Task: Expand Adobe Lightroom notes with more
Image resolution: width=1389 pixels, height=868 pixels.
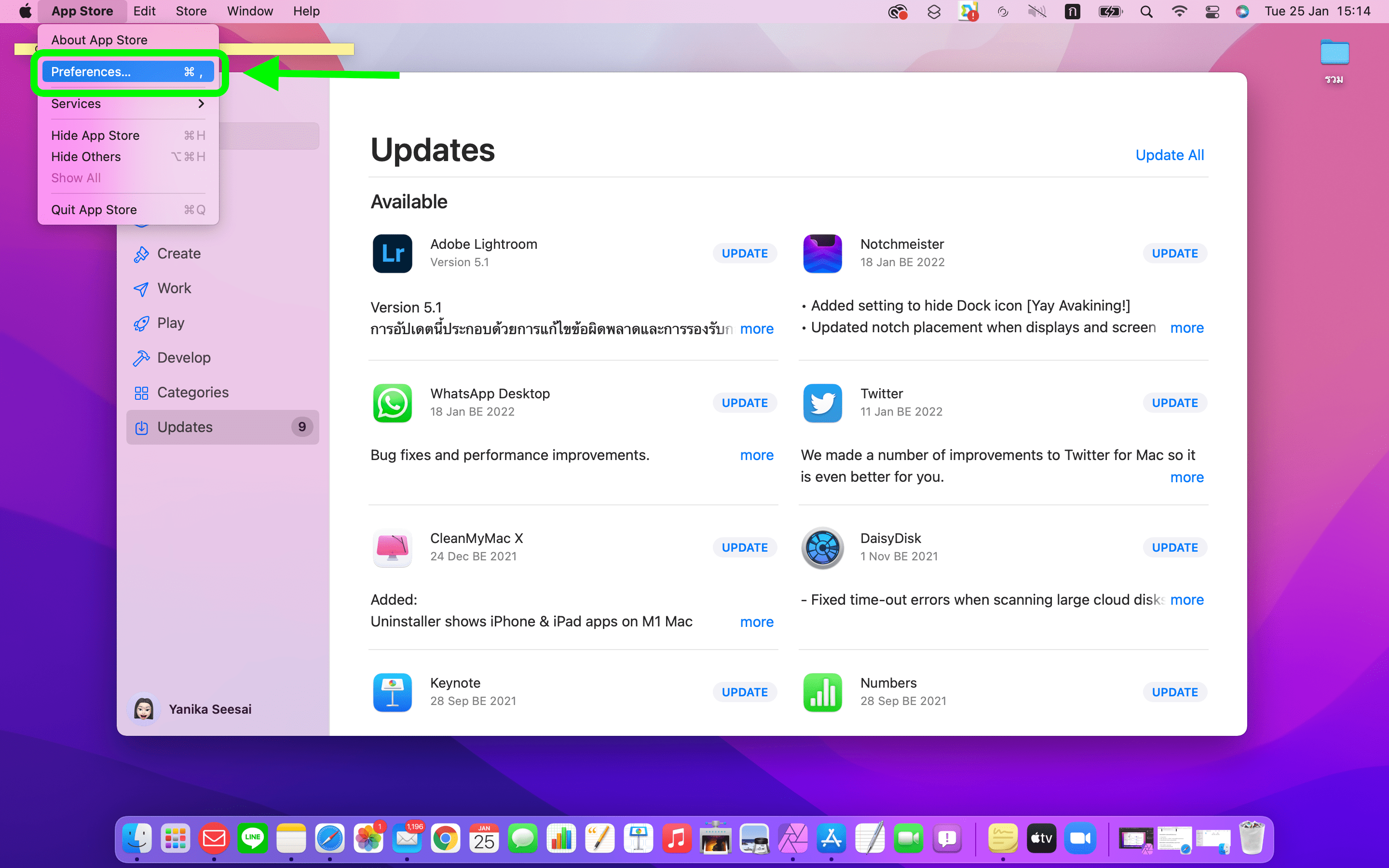Action: point(757,329)
